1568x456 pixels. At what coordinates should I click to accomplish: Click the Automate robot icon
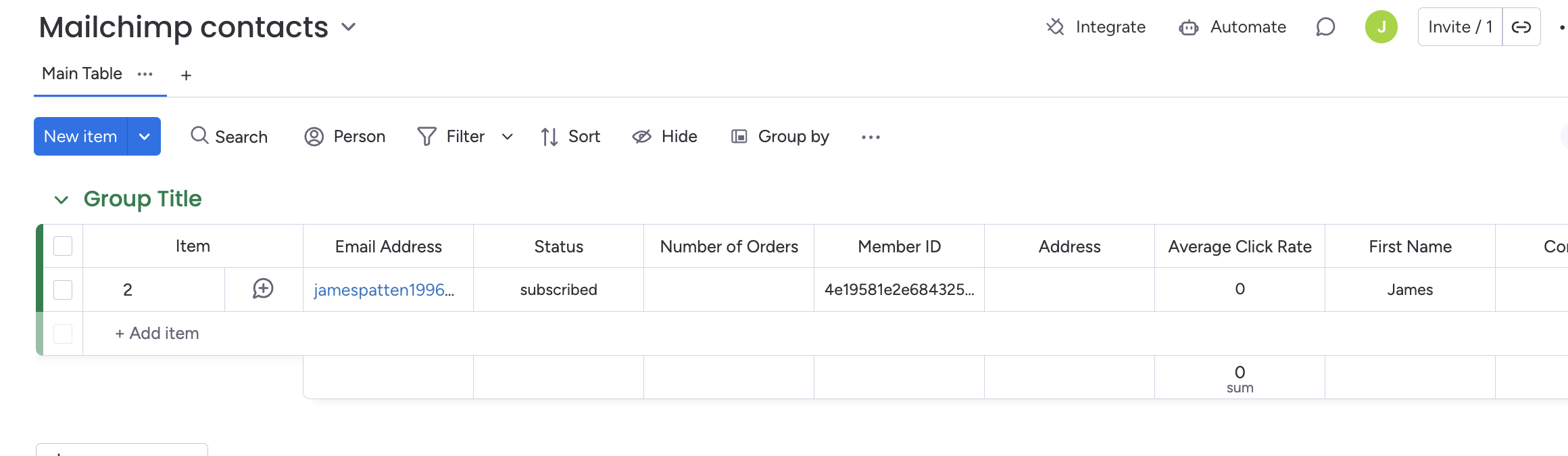point(1189,27)
